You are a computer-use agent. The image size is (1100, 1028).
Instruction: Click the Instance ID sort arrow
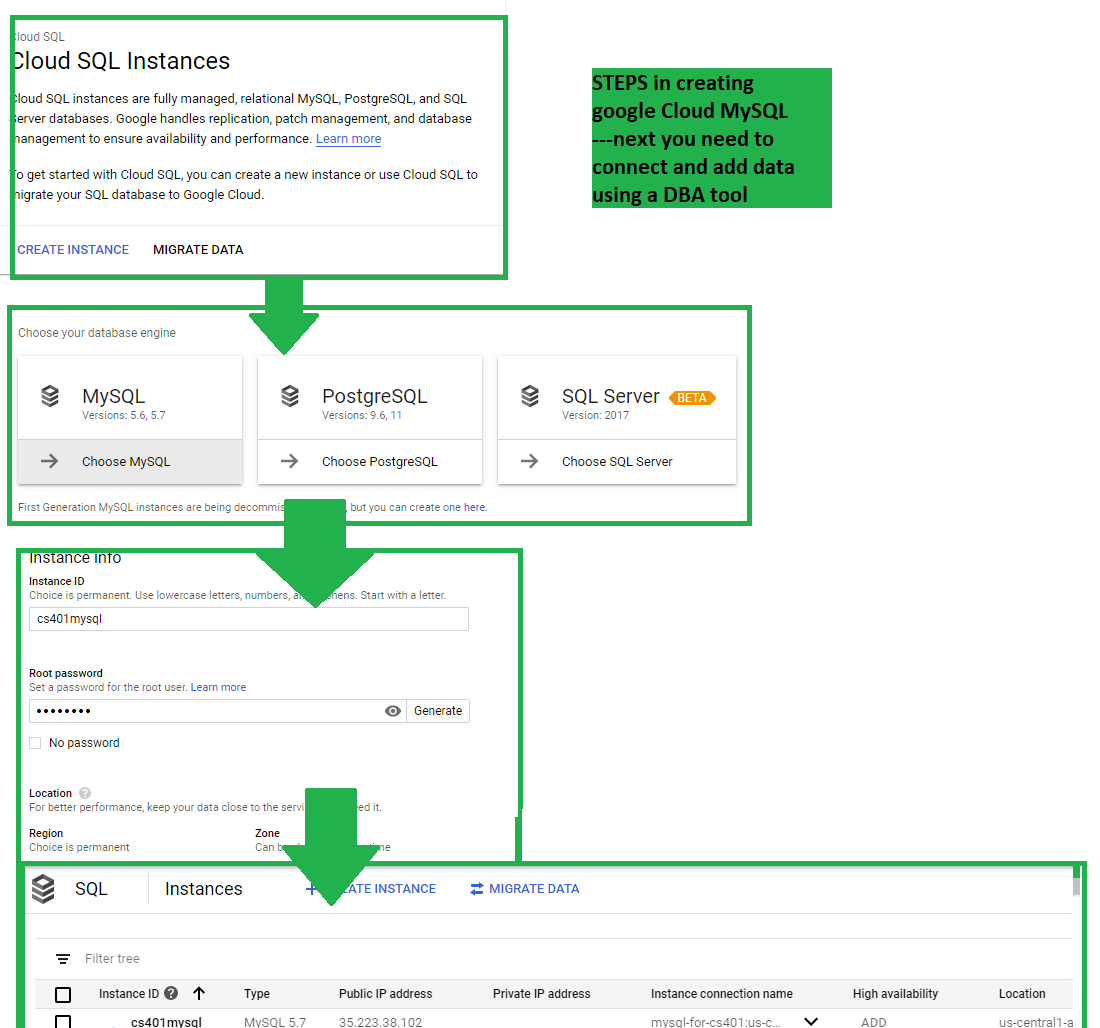199,994
